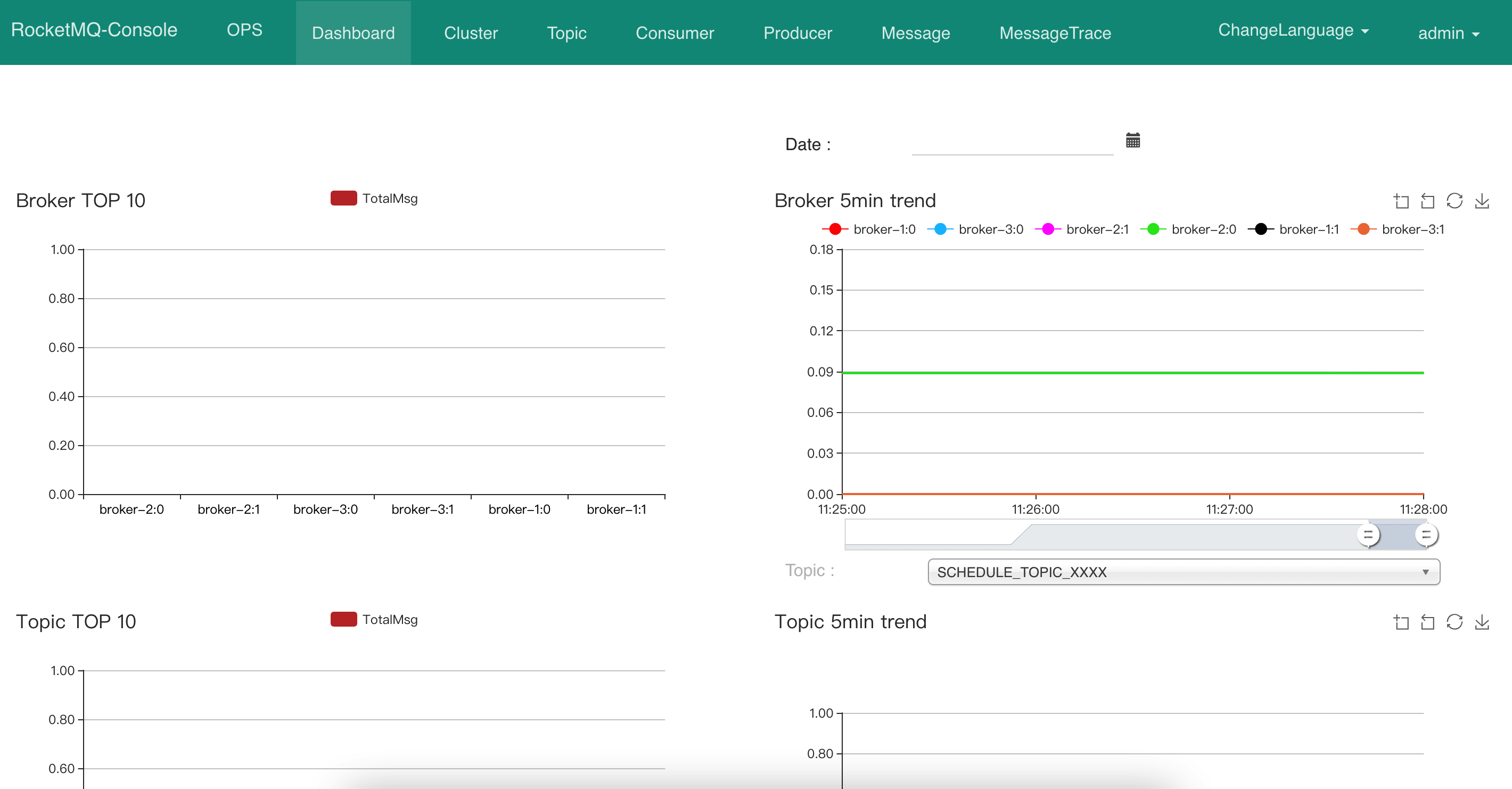
Task: Open the ChangeLanguage dropdown
Action: tap(1293, 30)
